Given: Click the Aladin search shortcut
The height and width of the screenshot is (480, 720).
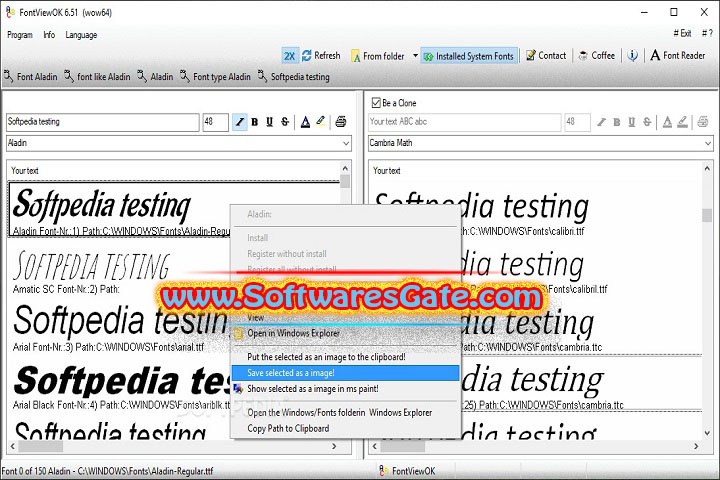Looking at the screenshot, I should tap(155, 76).
